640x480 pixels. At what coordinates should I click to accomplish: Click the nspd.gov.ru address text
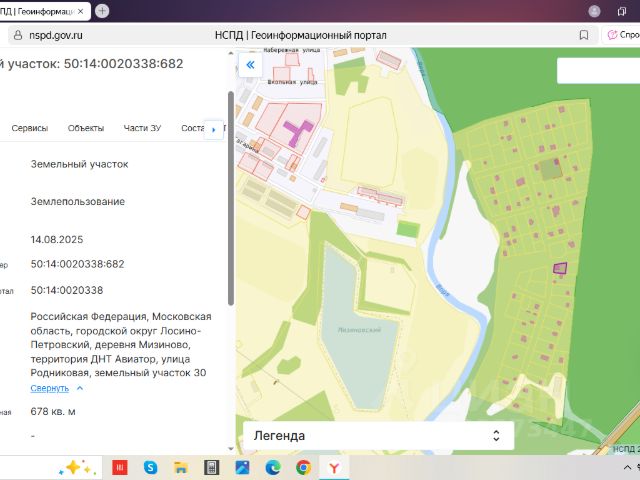56,35
